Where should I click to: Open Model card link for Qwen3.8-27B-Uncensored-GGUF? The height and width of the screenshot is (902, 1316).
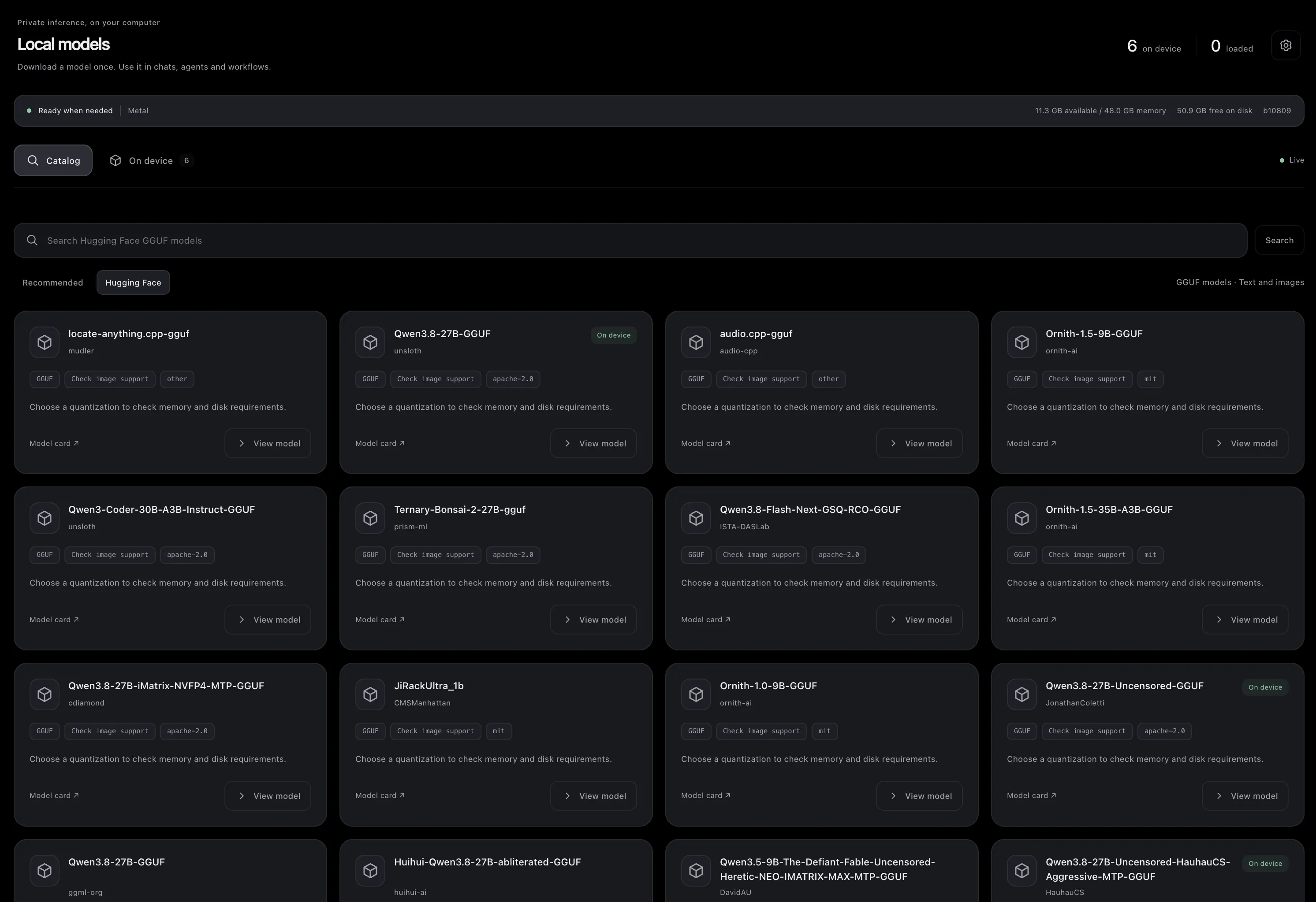pos(1031,796)
